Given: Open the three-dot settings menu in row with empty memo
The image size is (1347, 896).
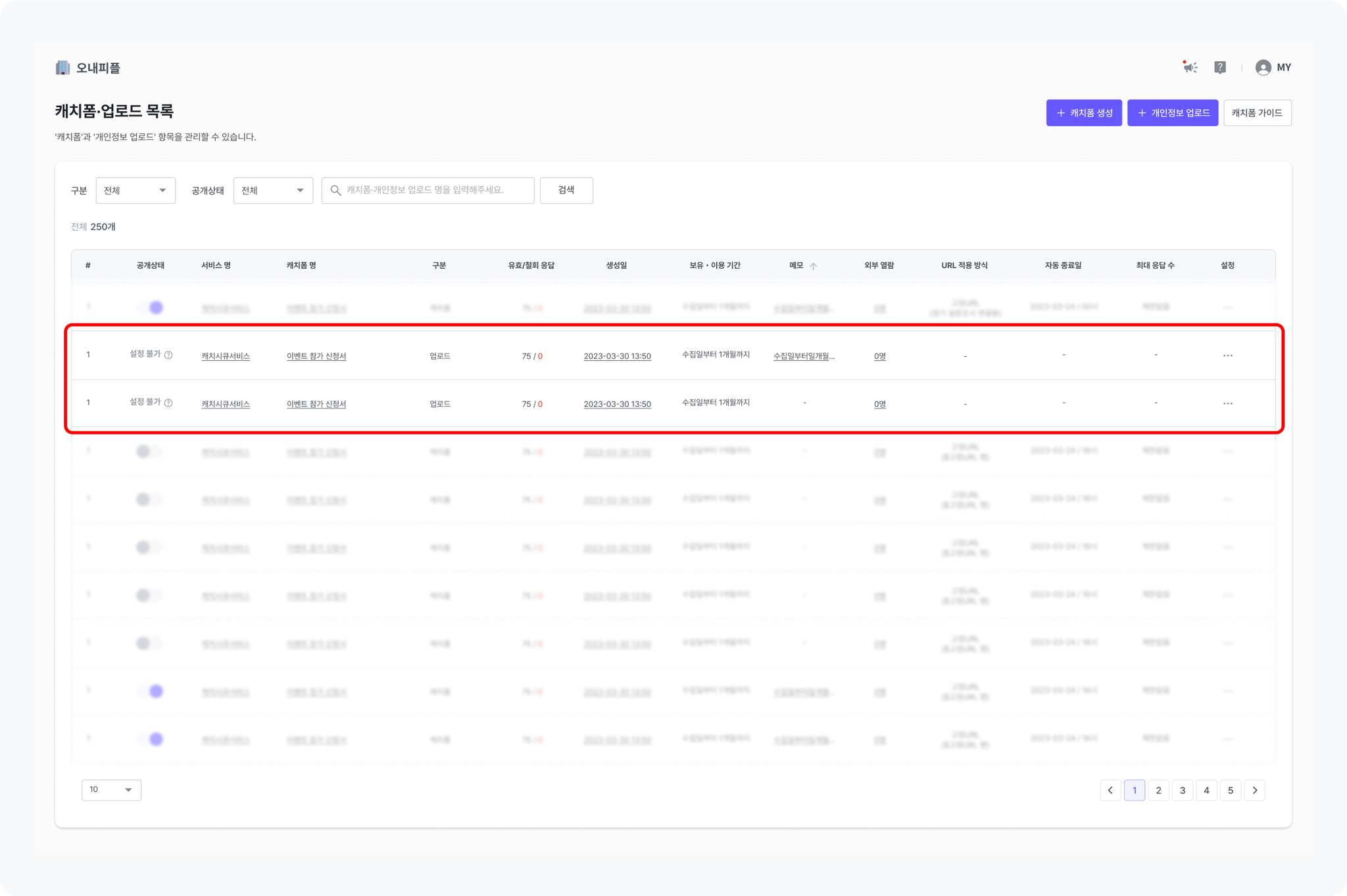Looking at the screenshot, I should point(1227,404).
